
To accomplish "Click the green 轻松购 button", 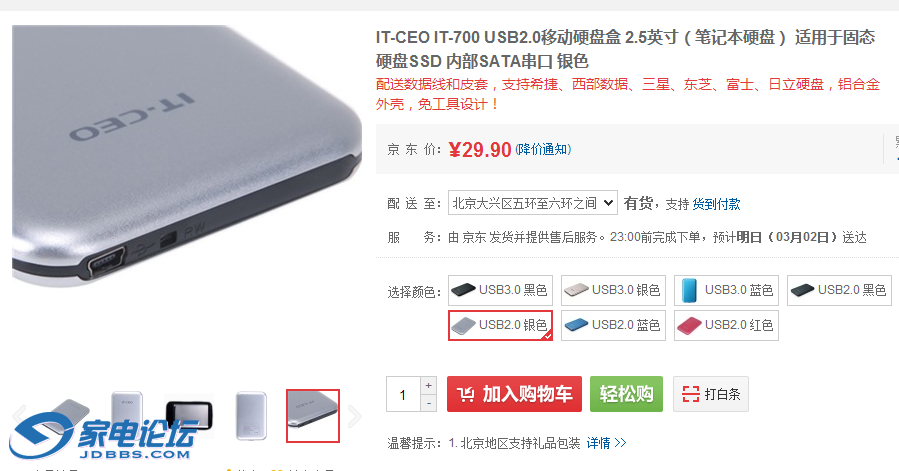I will tap(626, 394).
